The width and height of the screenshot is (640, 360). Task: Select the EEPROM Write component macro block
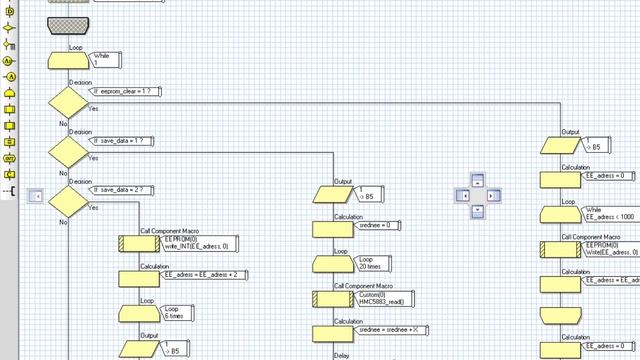[560, 249]
